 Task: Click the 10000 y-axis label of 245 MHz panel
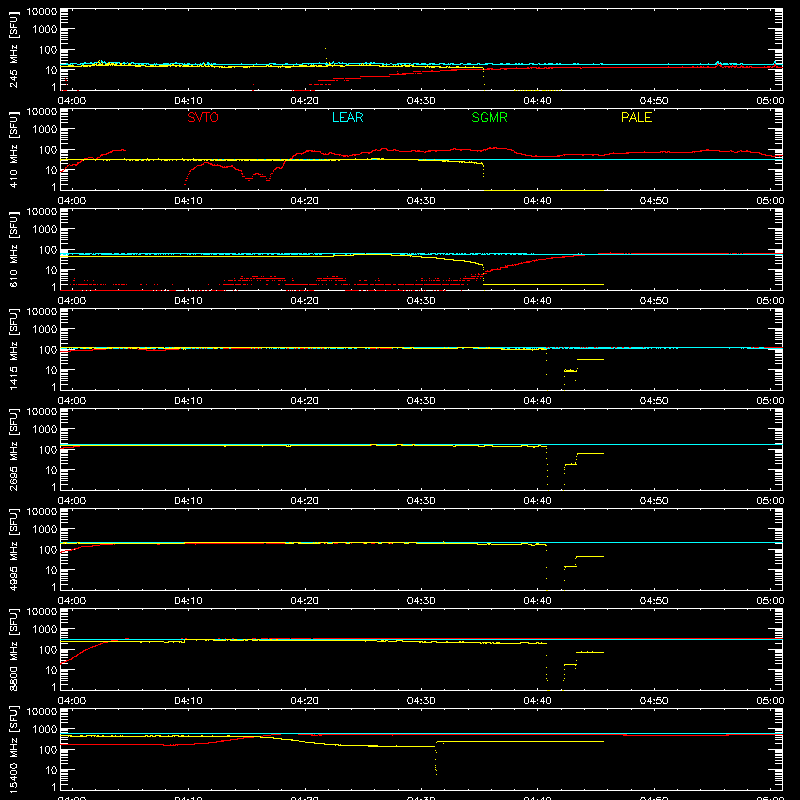click(x=42, y=12)
